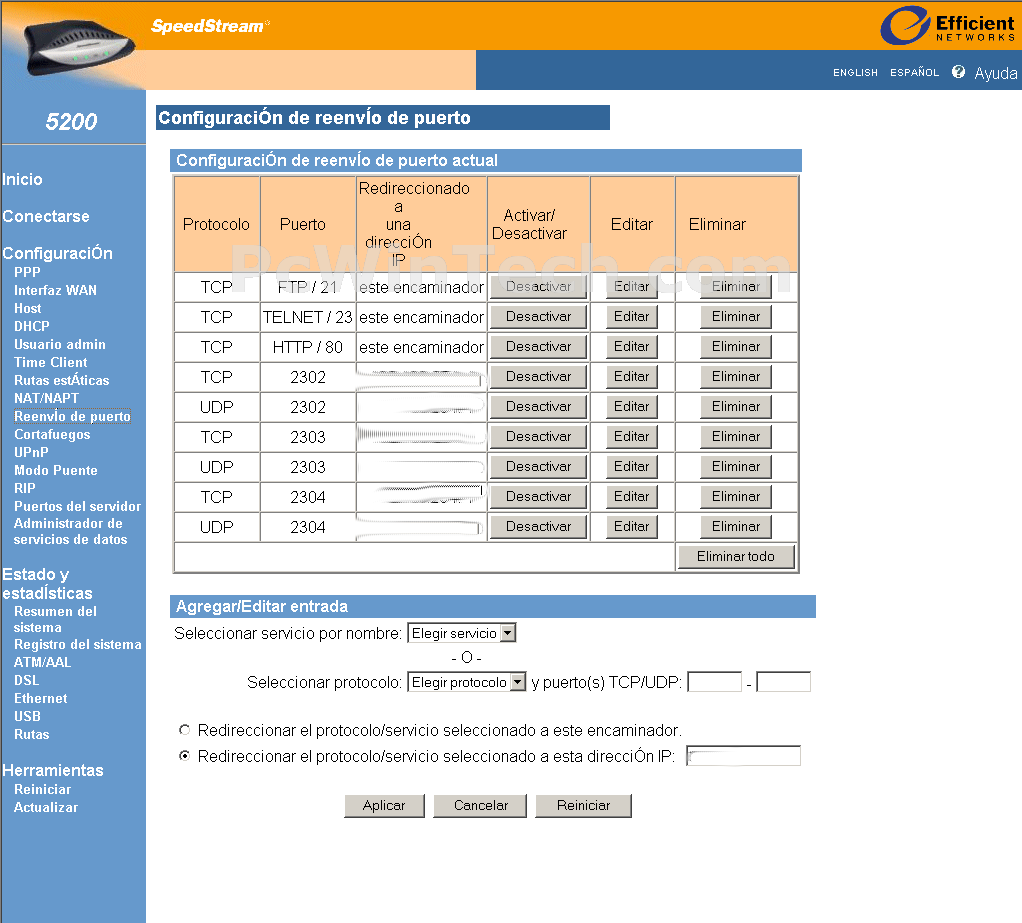Viewport: 1022px width, 923px height.
Task: Open USB statistics
Action: pos(27,716)
